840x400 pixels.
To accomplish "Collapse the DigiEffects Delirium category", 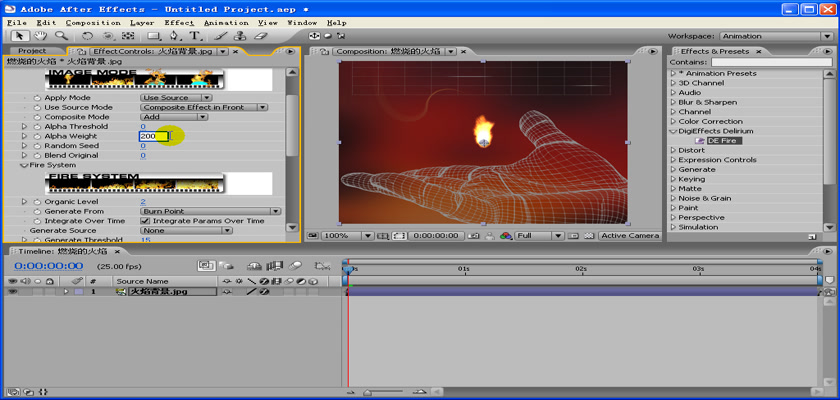I will [673, 131].
